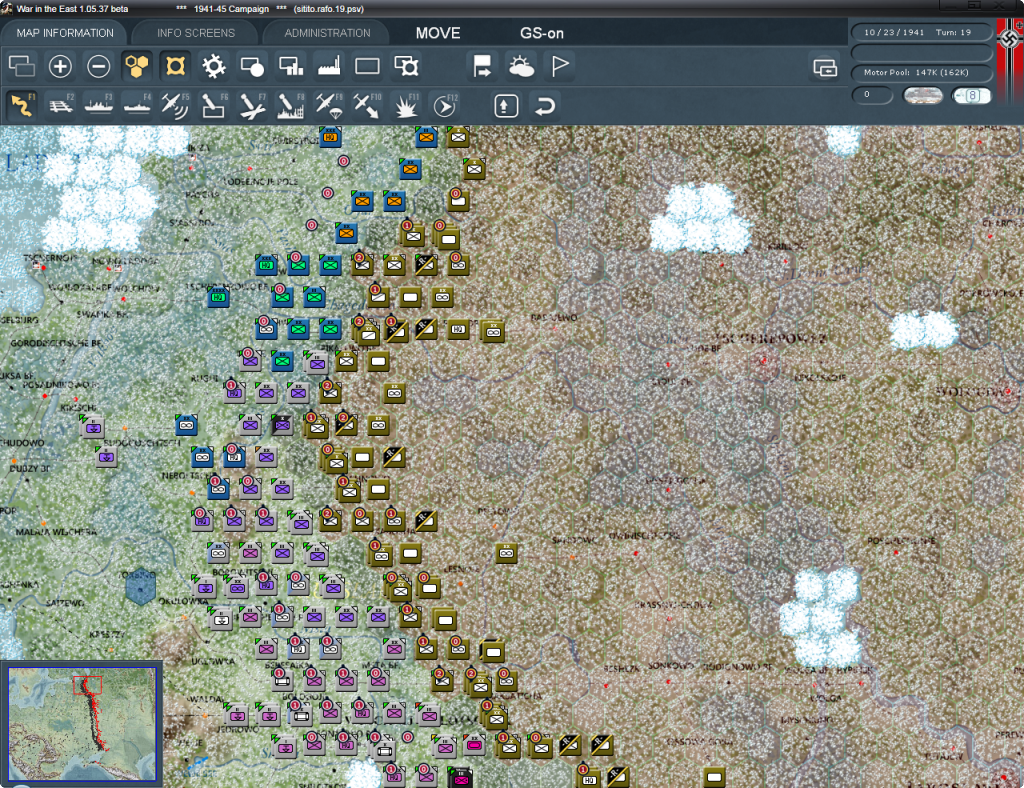Toggle the hex grid display
The height and width of the screenshot is (788, 1024).
(136, 66)
